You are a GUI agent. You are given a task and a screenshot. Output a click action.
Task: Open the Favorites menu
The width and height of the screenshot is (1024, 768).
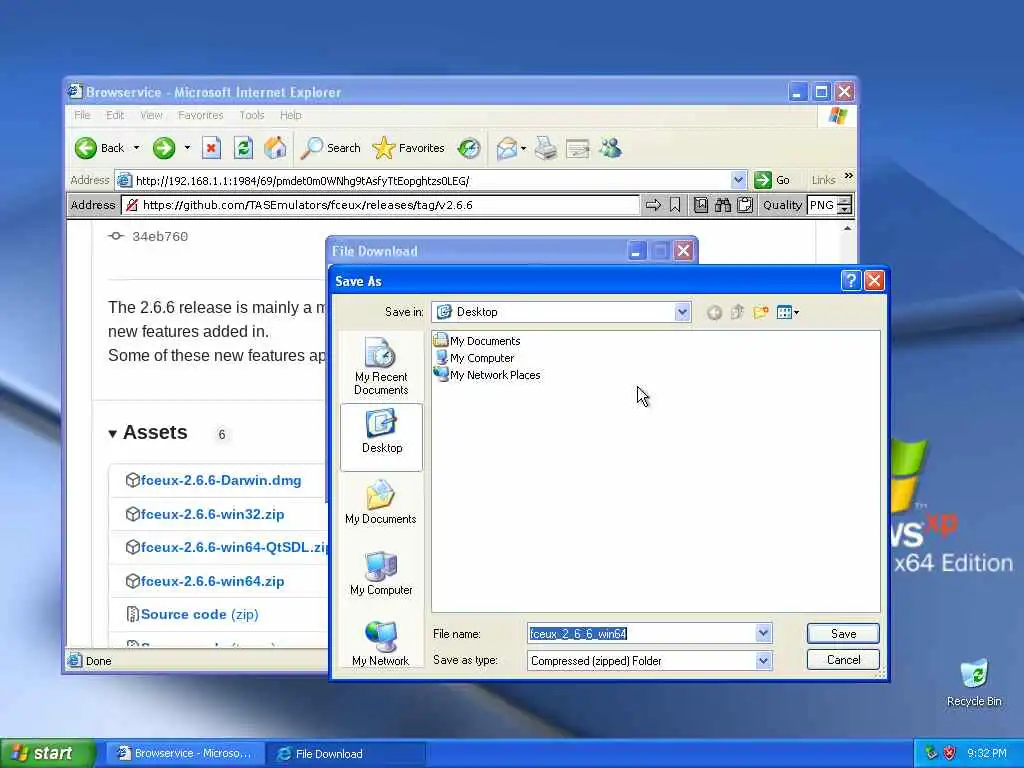point(200,116)
